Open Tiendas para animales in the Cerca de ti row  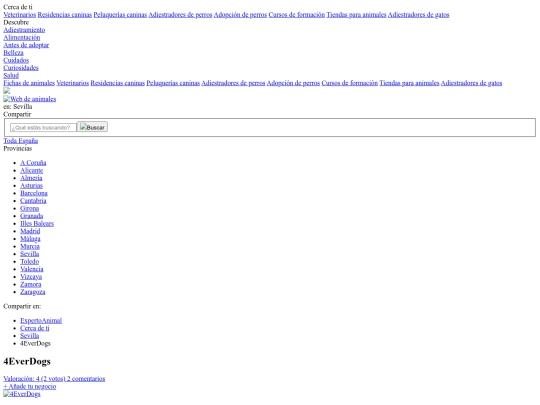(x=356, y=15)
